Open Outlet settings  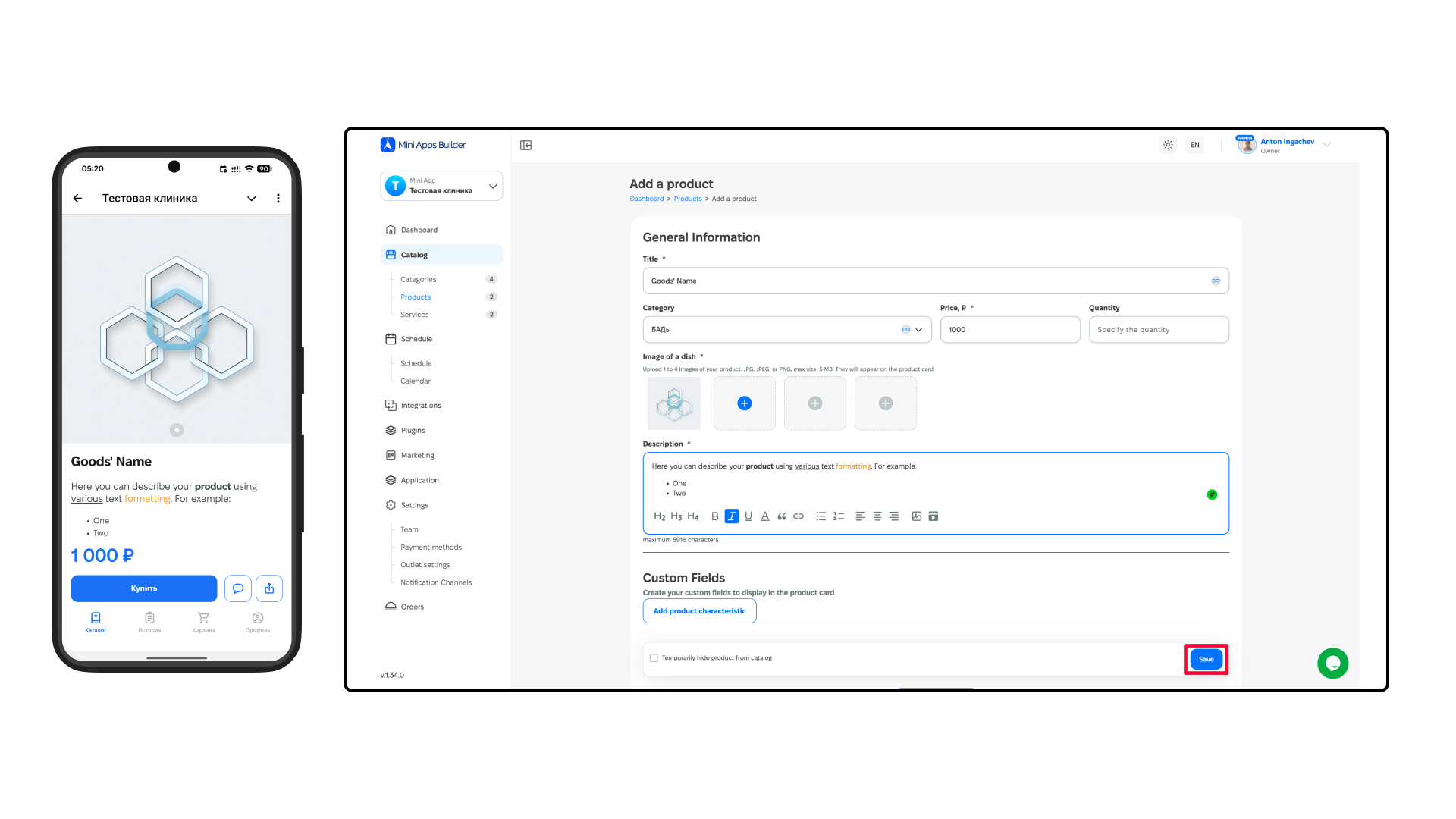(x=425, y=565)
